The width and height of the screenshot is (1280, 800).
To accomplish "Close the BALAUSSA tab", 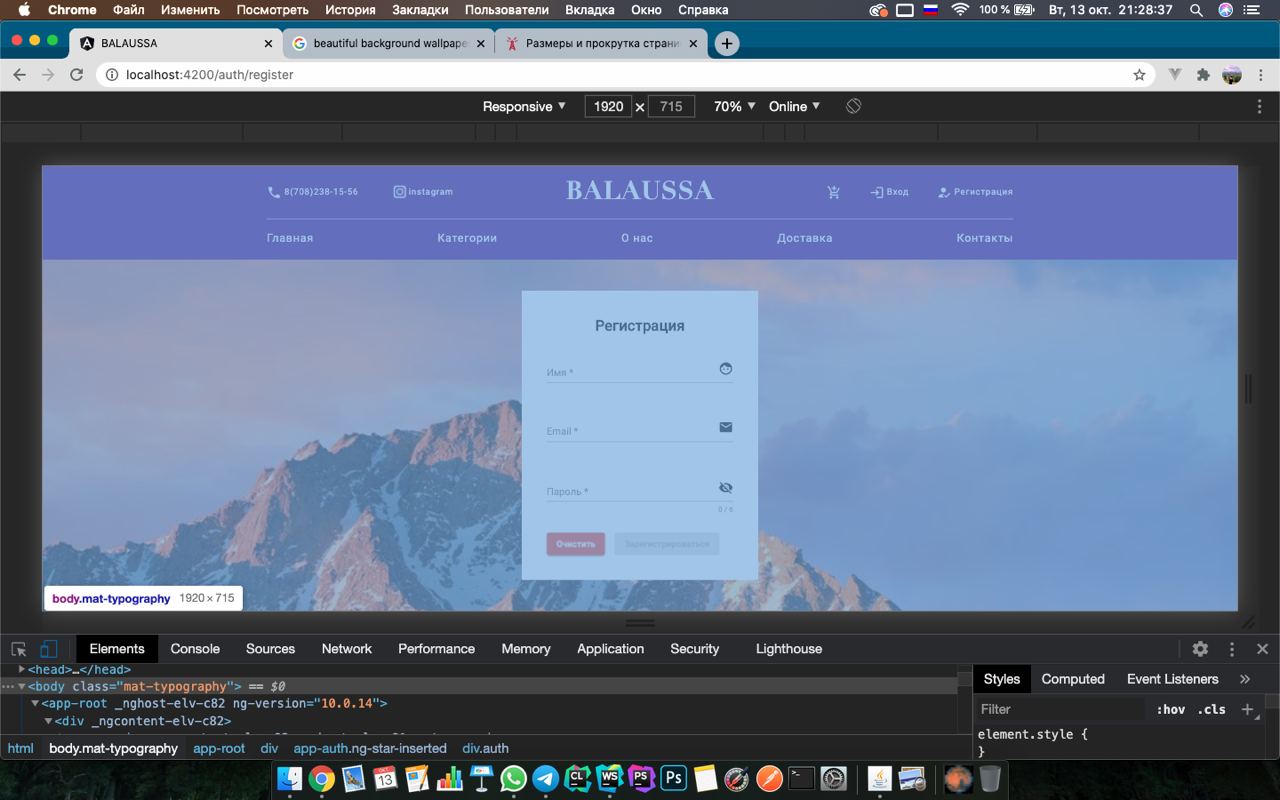I will tap(268, 44).
